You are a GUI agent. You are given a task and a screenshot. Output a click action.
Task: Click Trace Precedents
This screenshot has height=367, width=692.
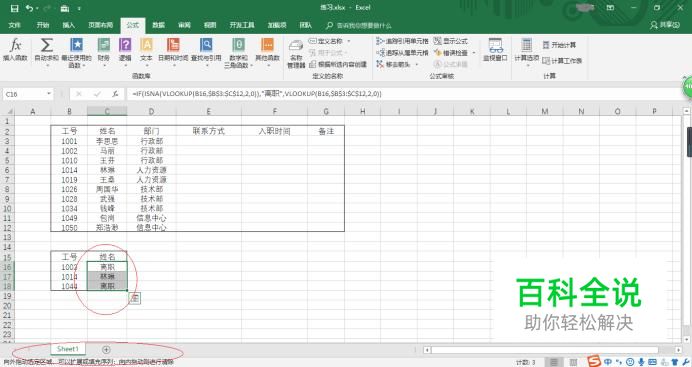(402, 41)
